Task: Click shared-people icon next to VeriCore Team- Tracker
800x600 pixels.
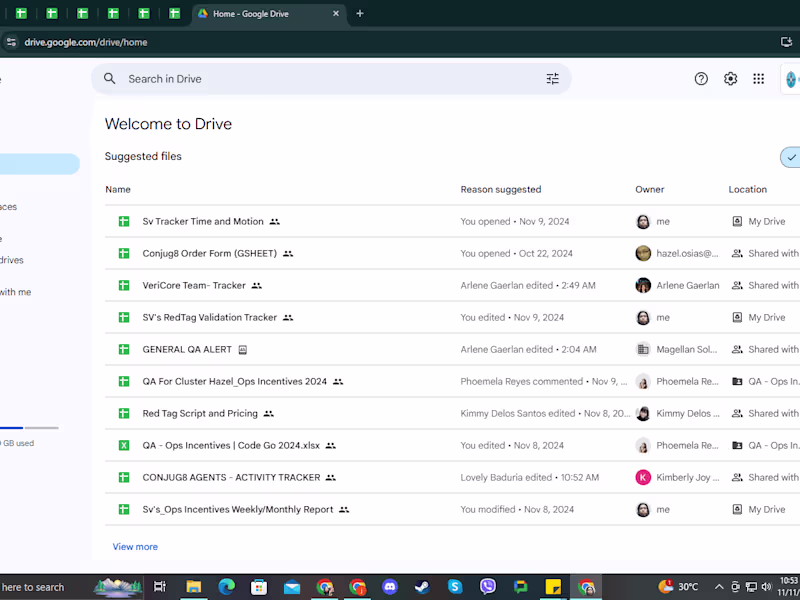Action: (257, 286)
